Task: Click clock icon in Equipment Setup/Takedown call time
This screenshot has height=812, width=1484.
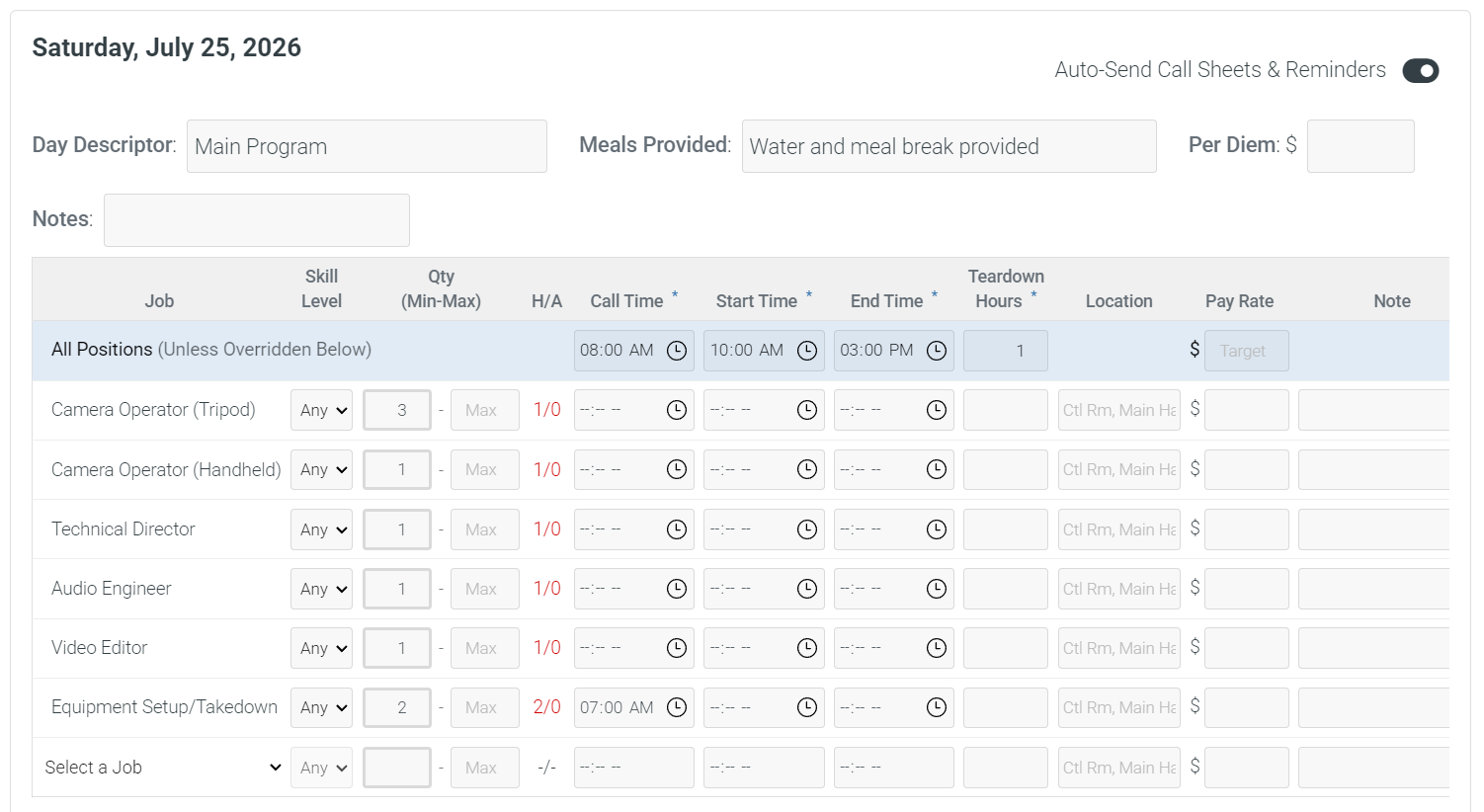Action: click(677, 707)
